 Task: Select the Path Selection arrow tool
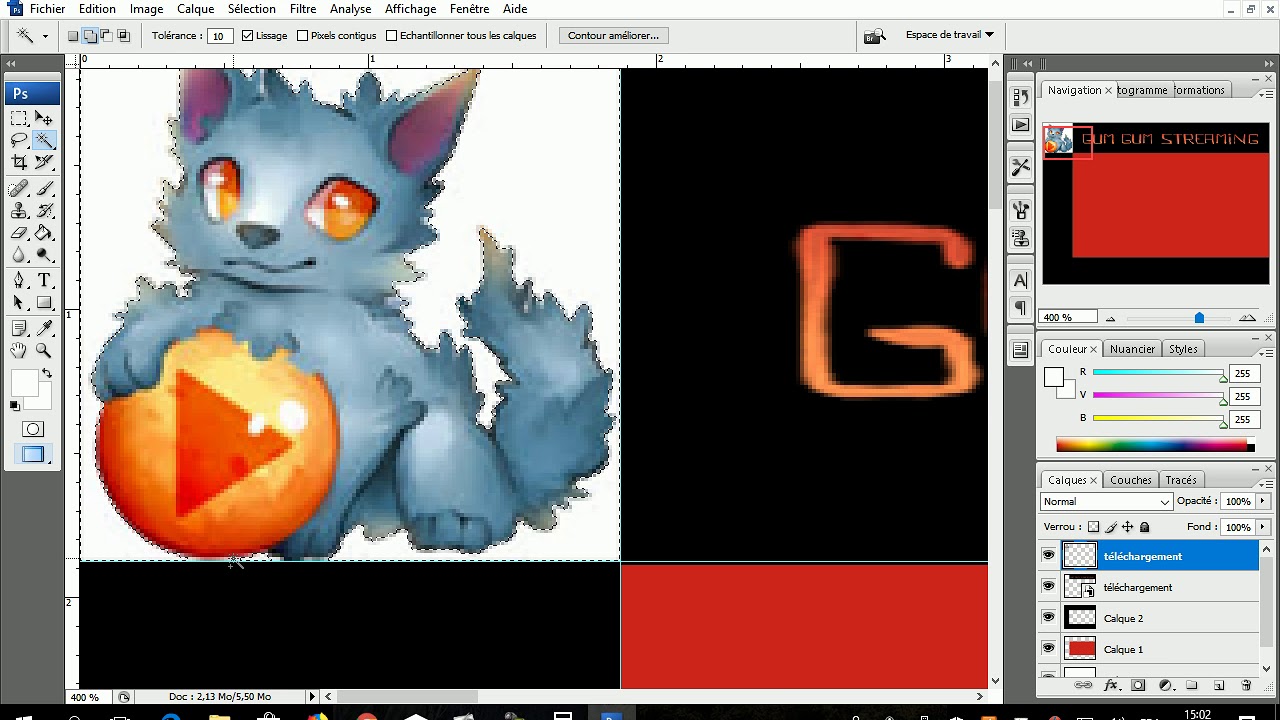(x=19, y=303)
